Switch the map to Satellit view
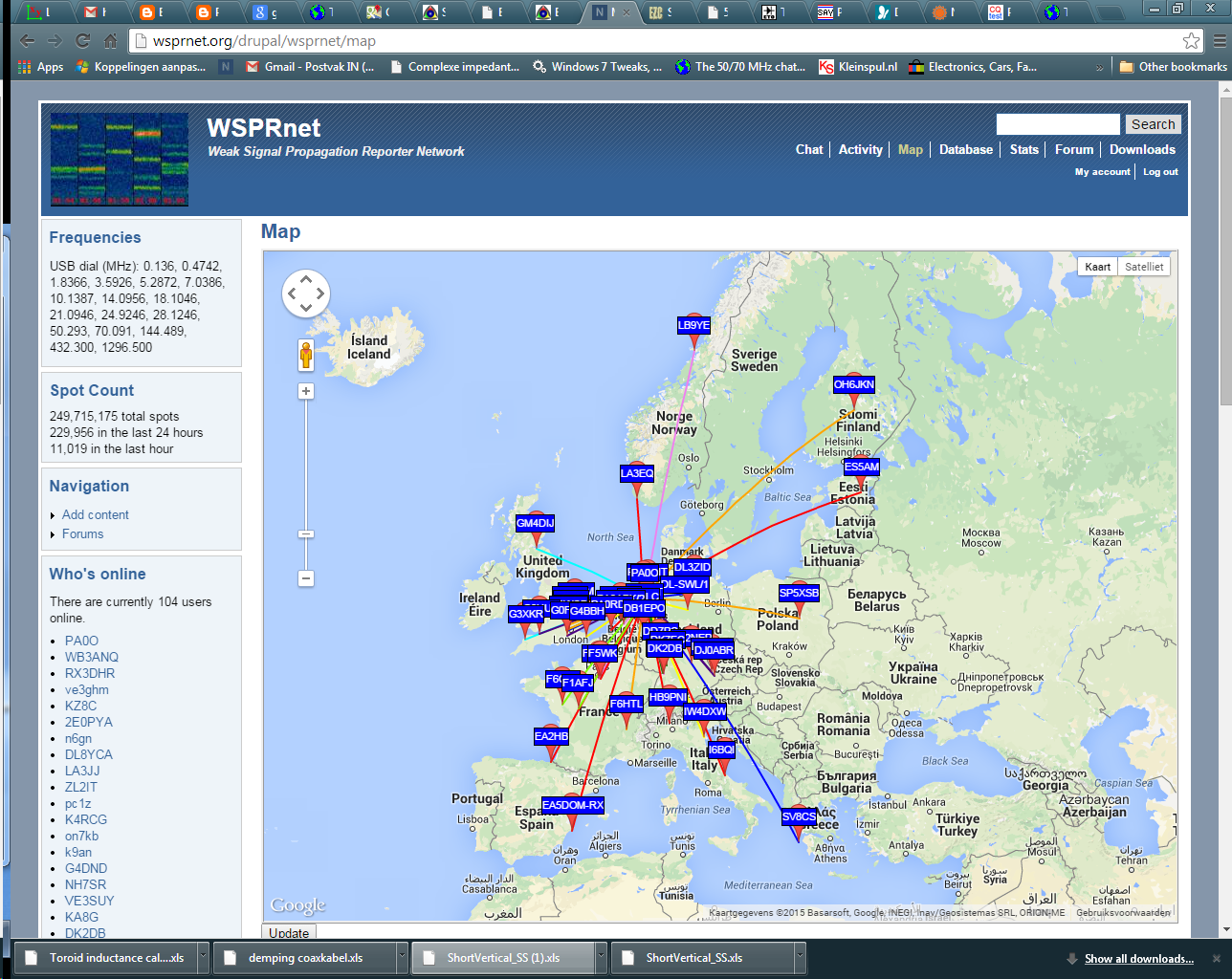This screenshot has width=1232, height=979. click(1144, 266)
